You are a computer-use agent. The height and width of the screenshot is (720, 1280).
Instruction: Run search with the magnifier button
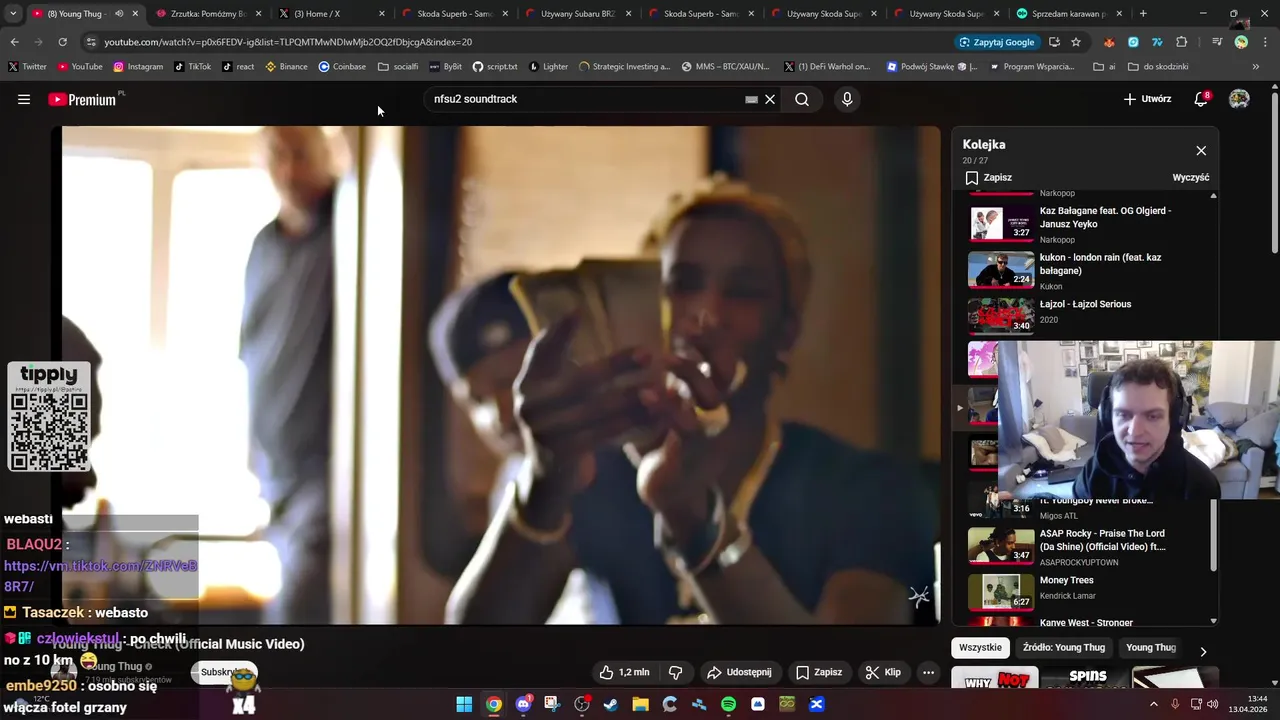tap(802, 99)
